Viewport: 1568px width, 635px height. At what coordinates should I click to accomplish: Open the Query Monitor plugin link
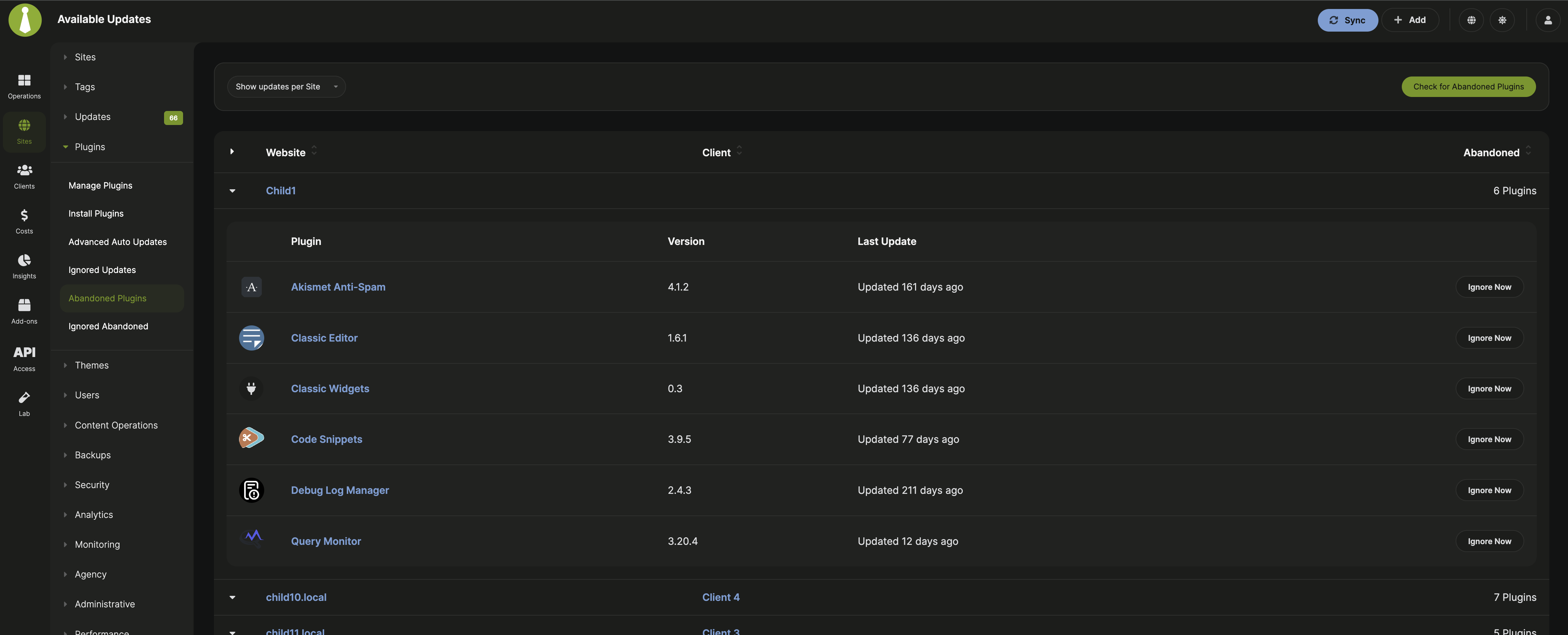click(326, 541)
